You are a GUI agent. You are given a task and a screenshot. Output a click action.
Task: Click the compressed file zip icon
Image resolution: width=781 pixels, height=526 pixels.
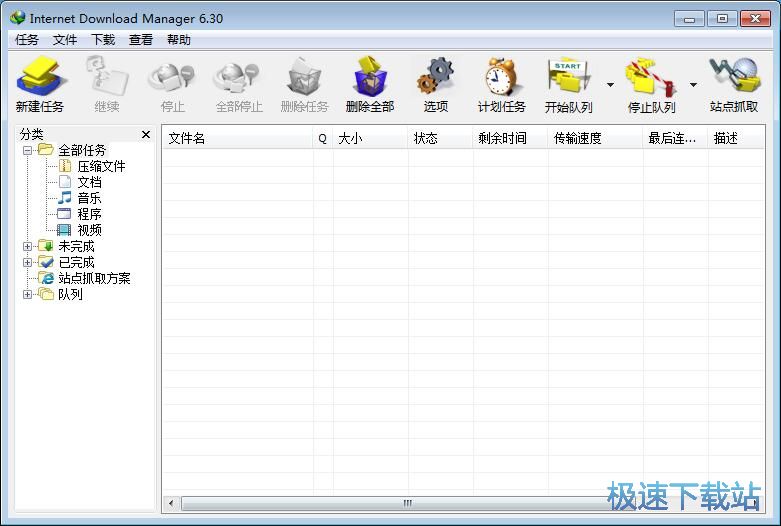[65, 165]
